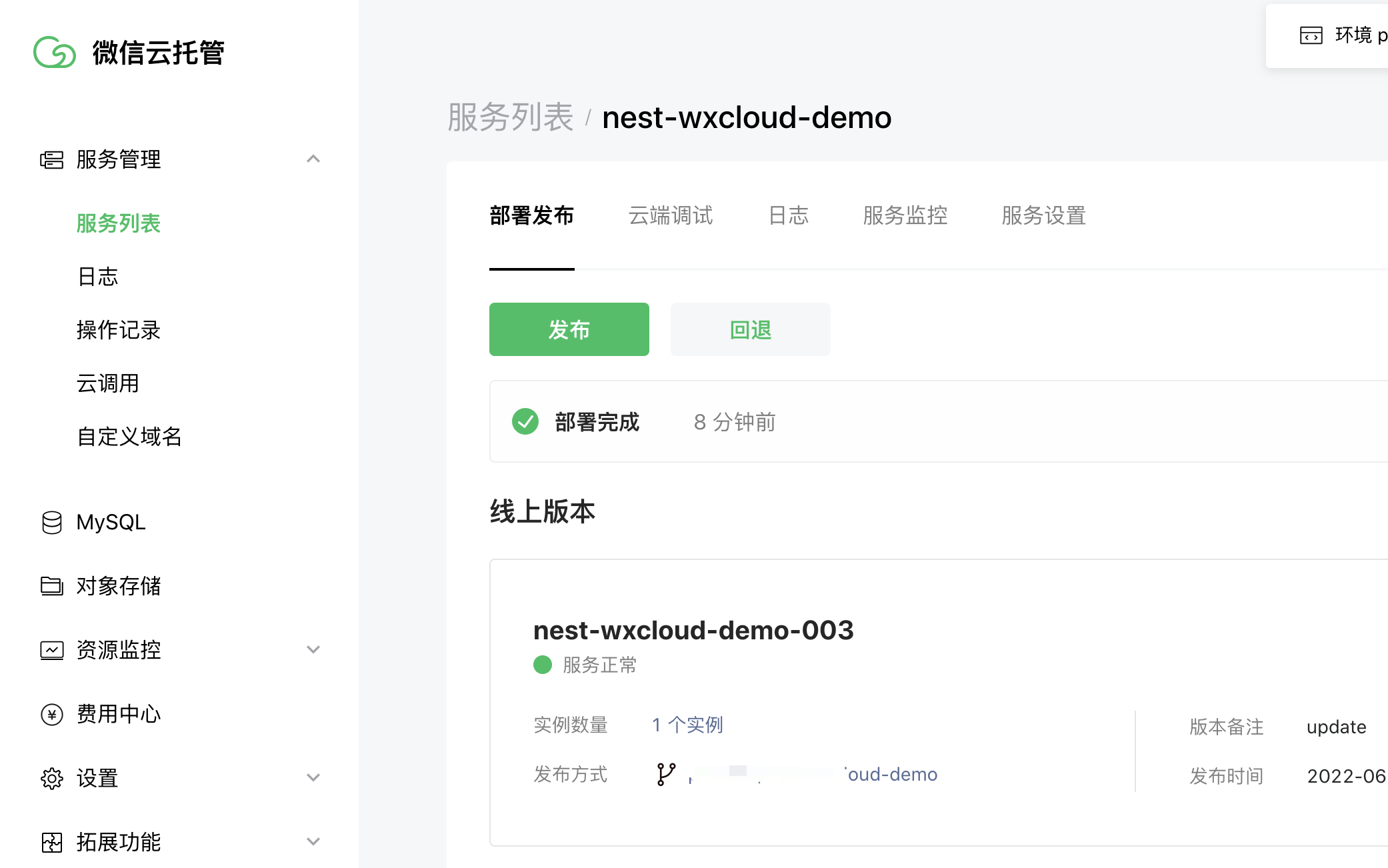Click the 线上版本 heading
This screenshot has width=1388, height=868.
pos(543,512)
